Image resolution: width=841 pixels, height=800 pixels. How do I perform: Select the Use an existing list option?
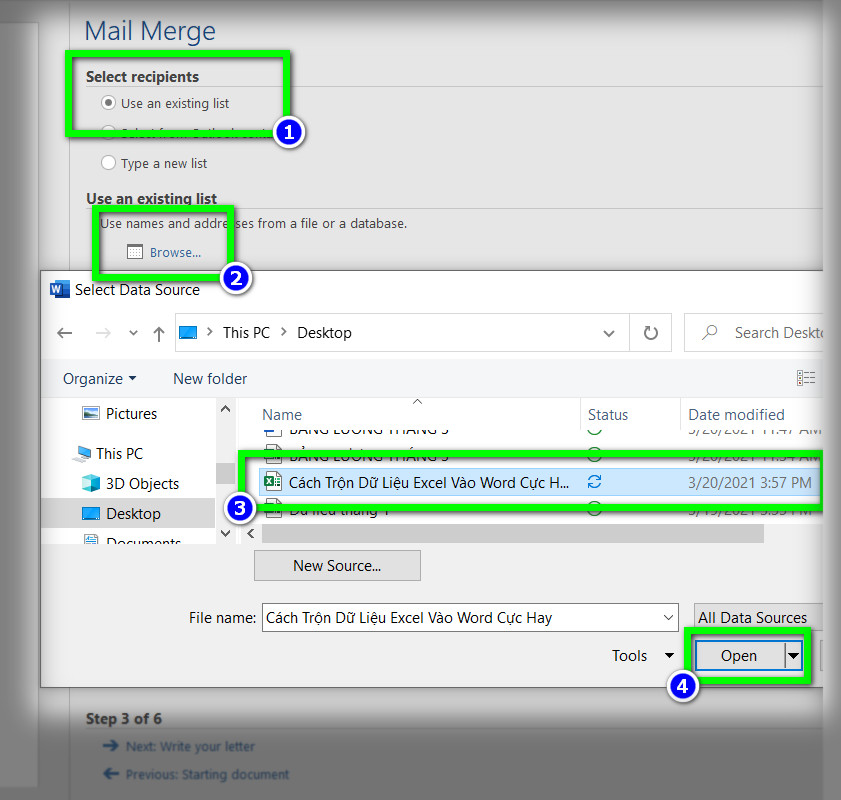pos(109,103)
